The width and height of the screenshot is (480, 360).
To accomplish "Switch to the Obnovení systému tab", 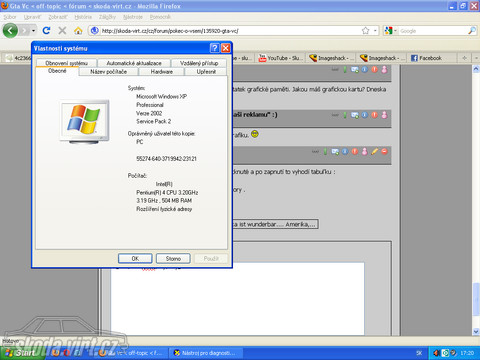I will coord(66,63).
